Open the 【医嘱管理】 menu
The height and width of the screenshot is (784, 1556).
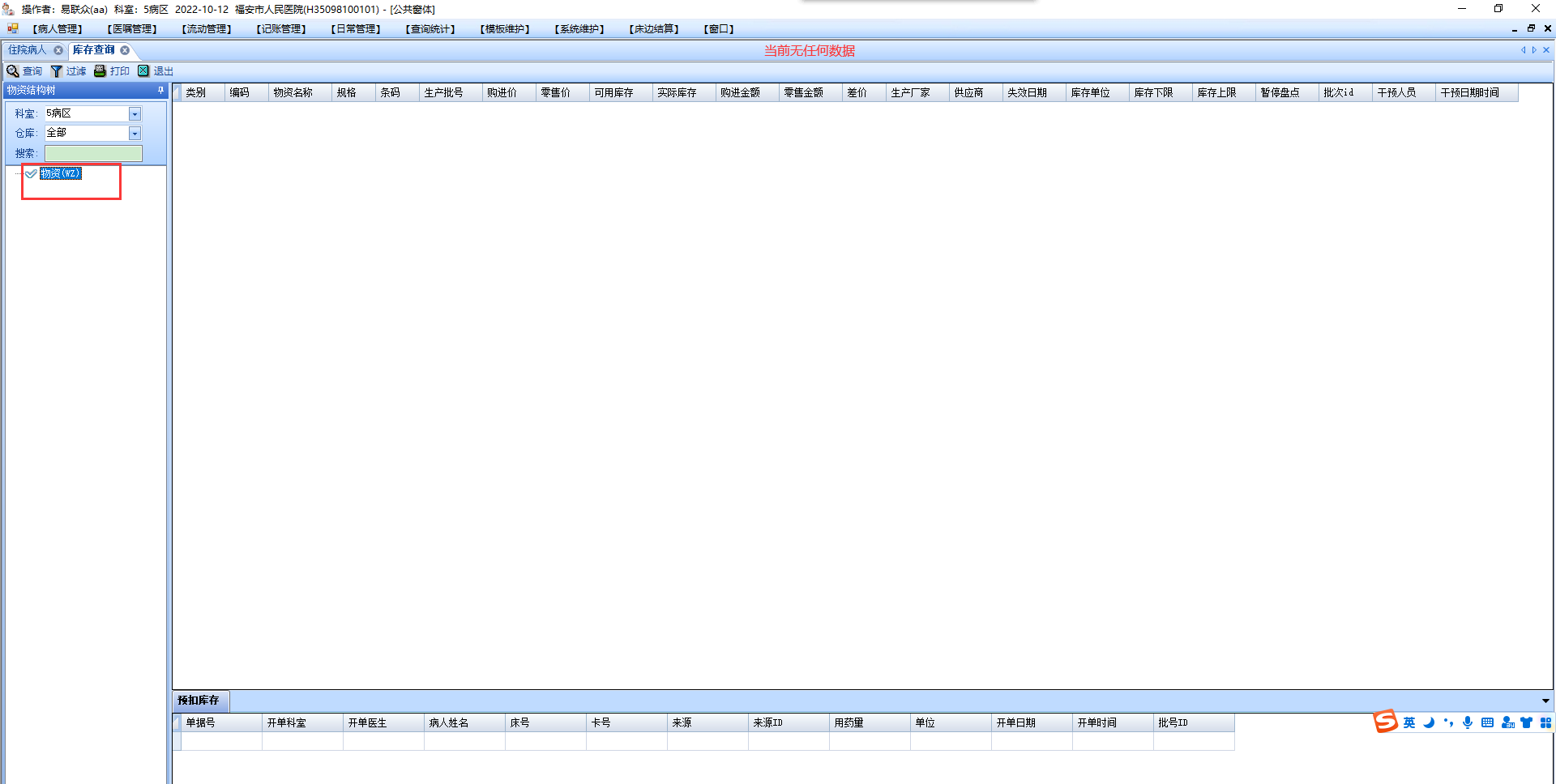132,29
